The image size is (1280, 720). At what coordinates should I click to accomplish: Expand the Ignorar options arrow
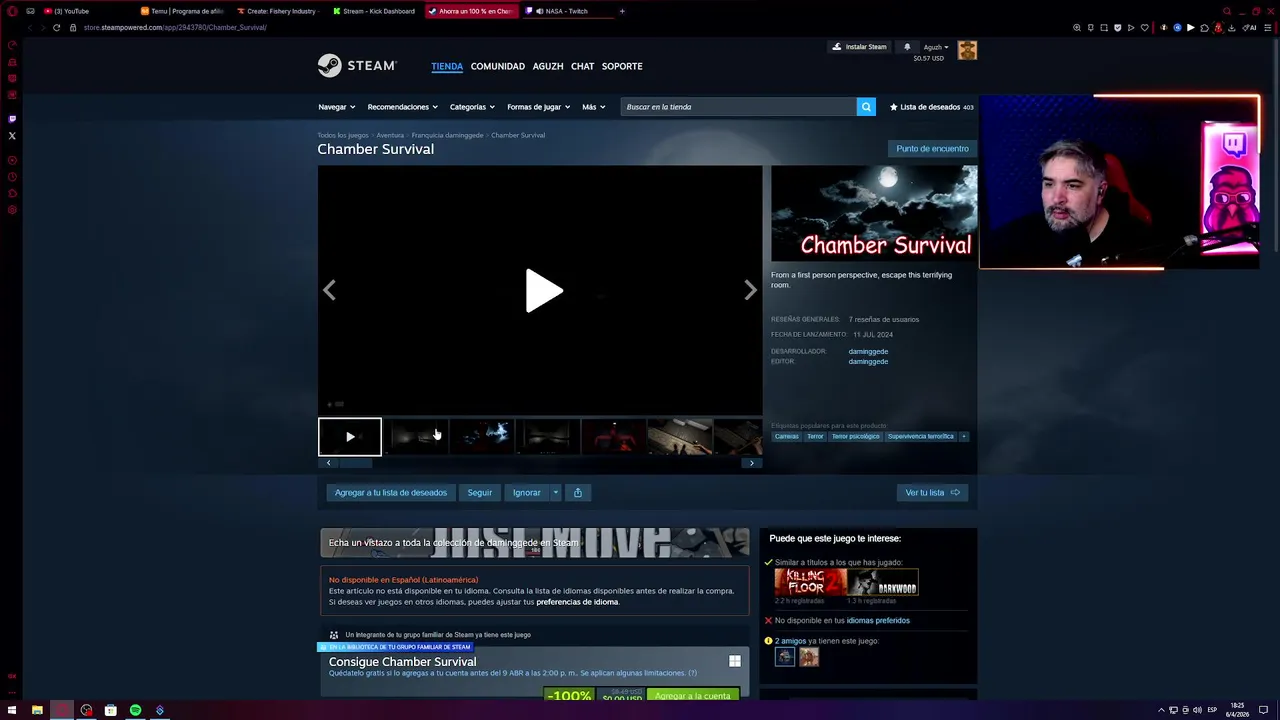tap(556, 492)
